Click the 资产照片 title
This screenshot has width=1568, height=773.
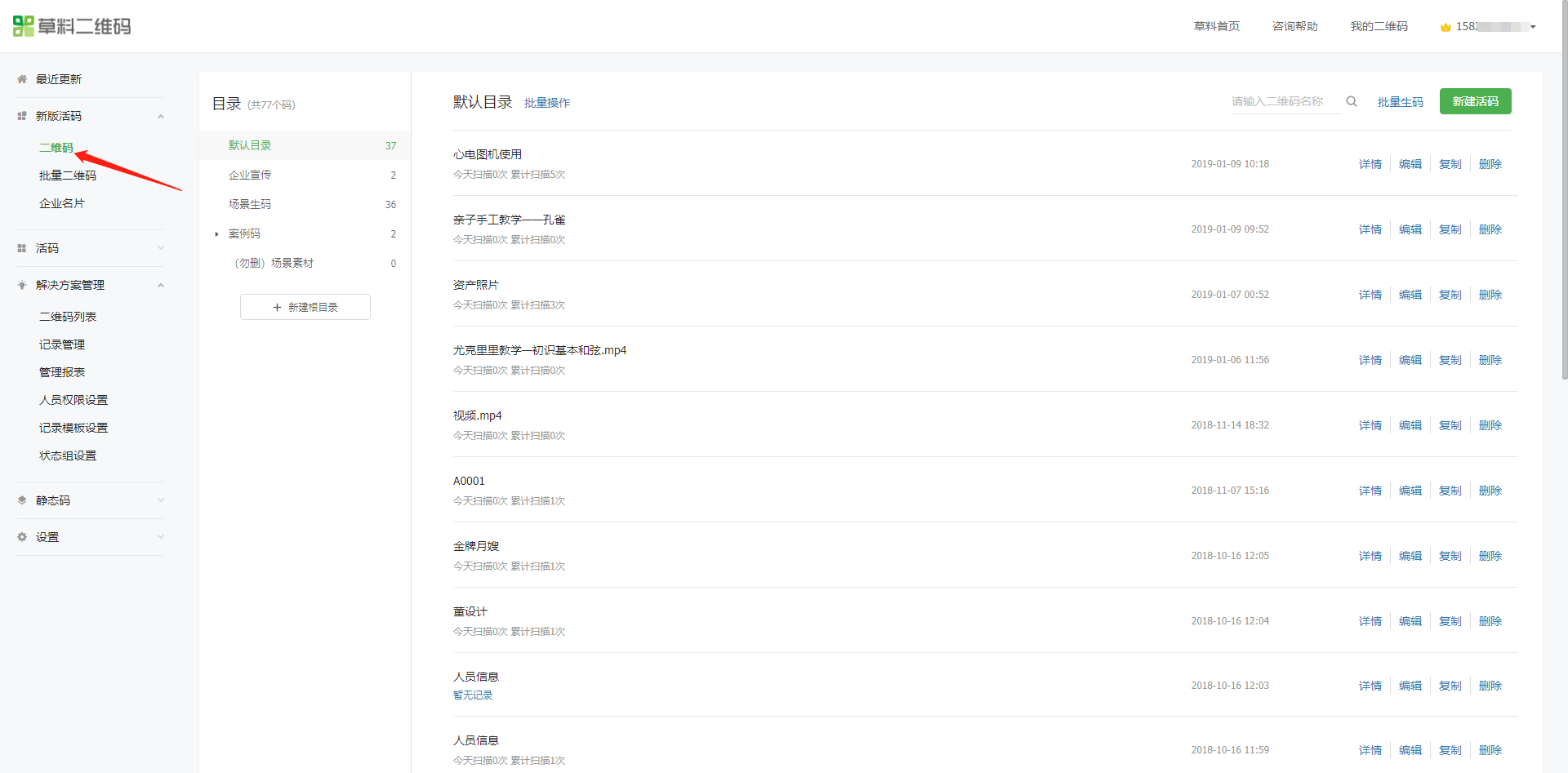[476, 285]
